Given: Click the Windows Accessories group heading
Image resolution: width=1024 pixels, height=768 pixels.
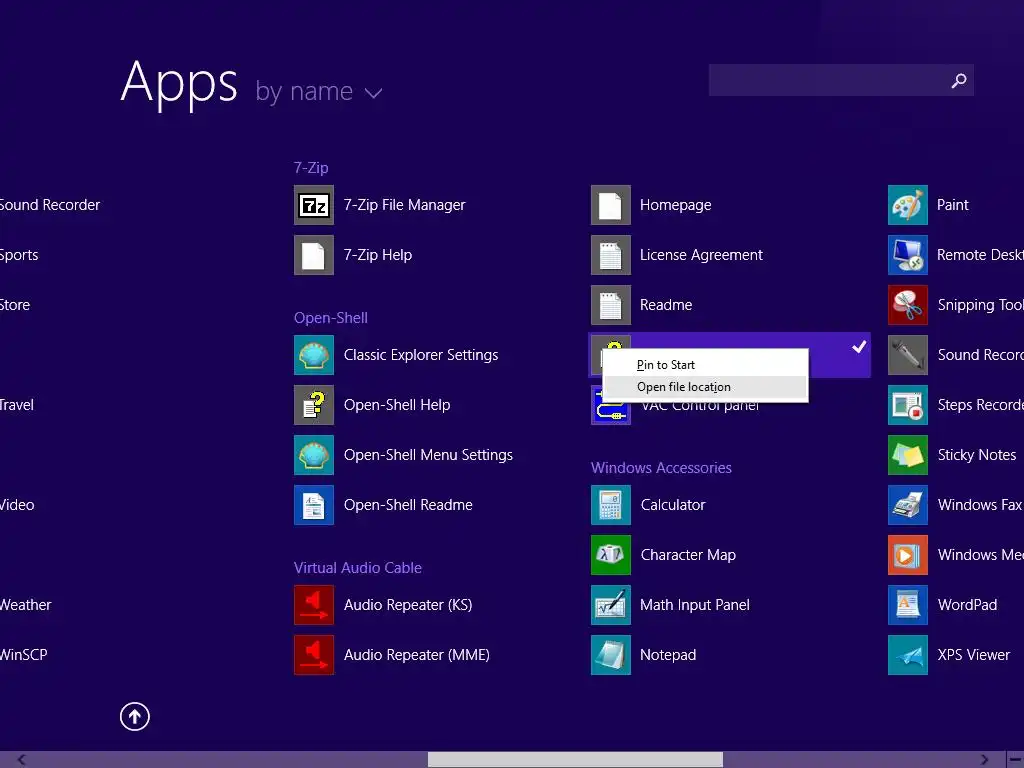Looking at the screenshot, I should (x=661, y=468).
